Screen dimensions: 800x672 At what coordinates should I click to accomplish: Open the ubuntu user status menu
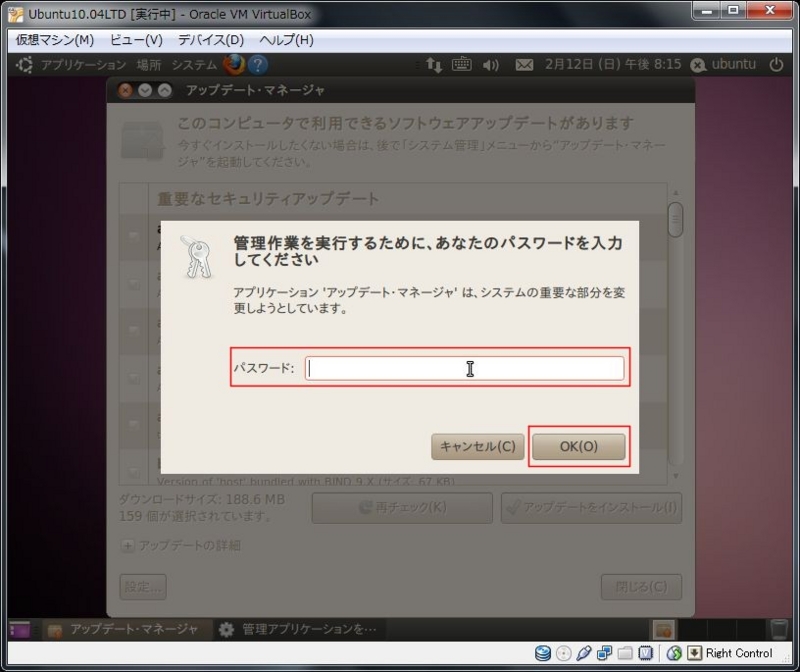coord(723,64)
